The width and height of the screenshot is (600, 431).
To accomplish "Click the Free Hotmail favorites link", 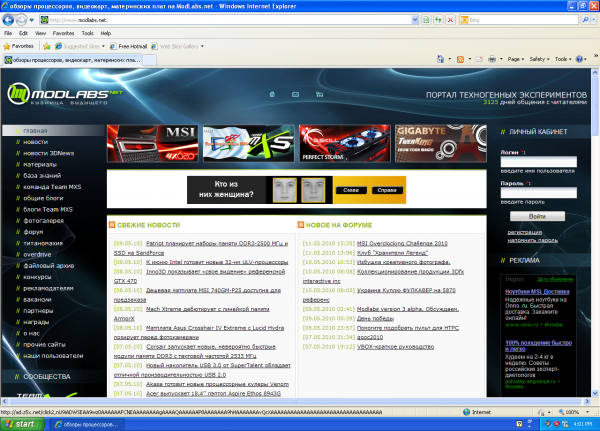I will pos(129,46).
